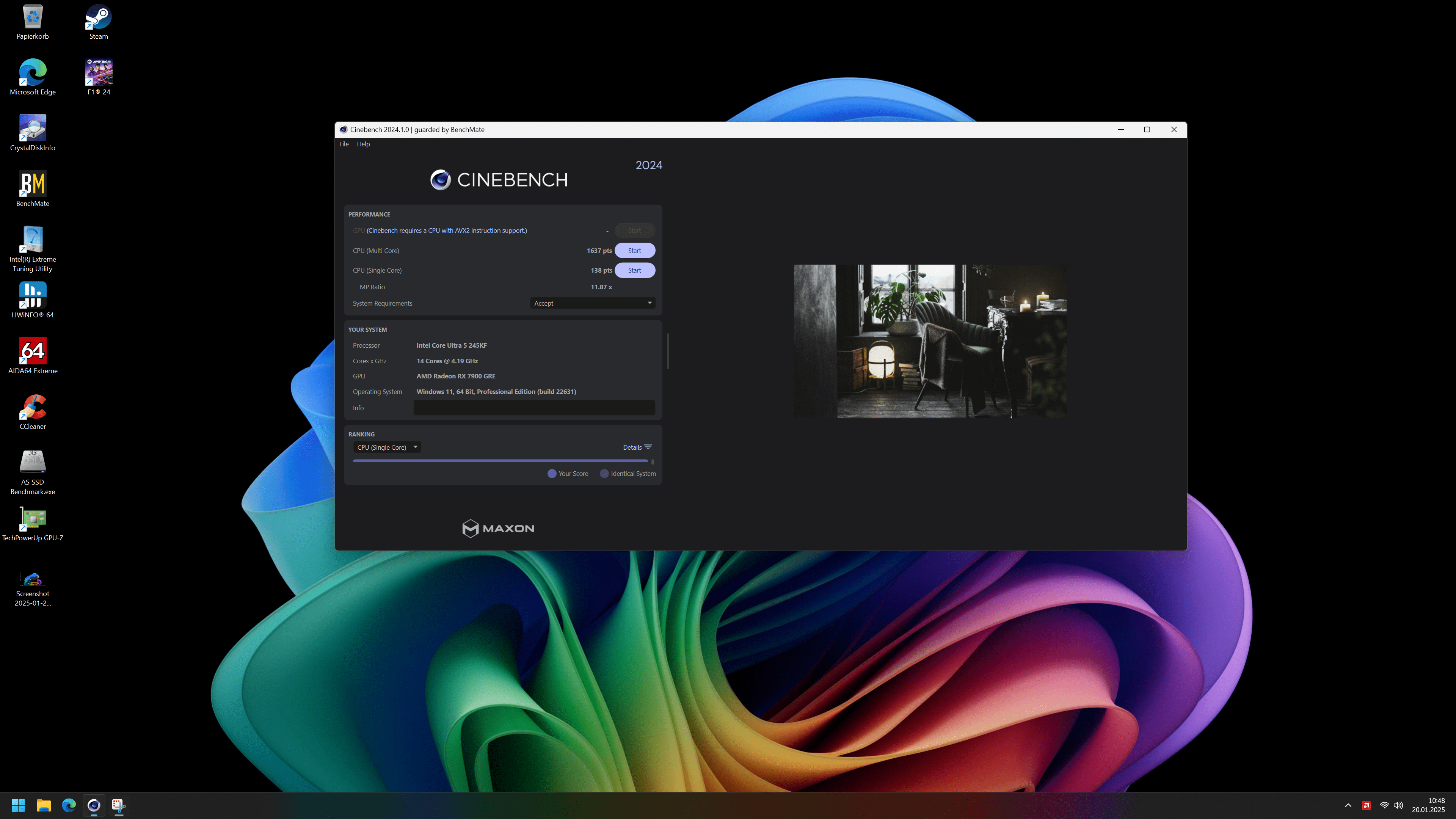Show hidden system tray icons

(x=1348, y=805)
